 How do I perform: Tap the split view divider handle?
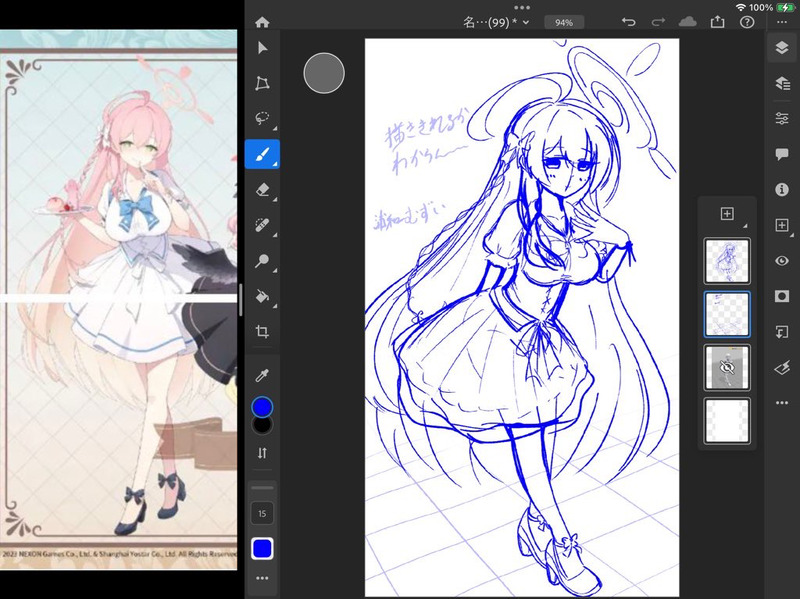click(240, 300)
